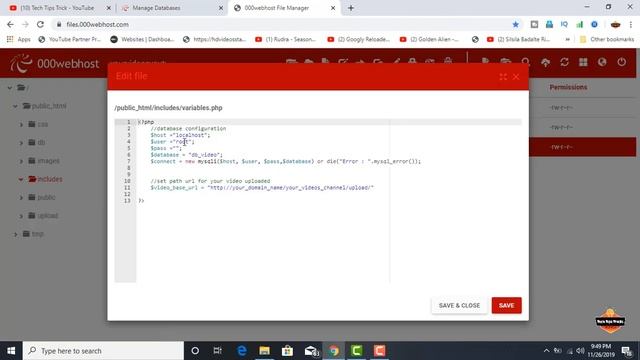Click the browser back arrow
Image resolution: width=640 pixels, height=360 pixels.
pyautogui.click(x=10, y=24)
